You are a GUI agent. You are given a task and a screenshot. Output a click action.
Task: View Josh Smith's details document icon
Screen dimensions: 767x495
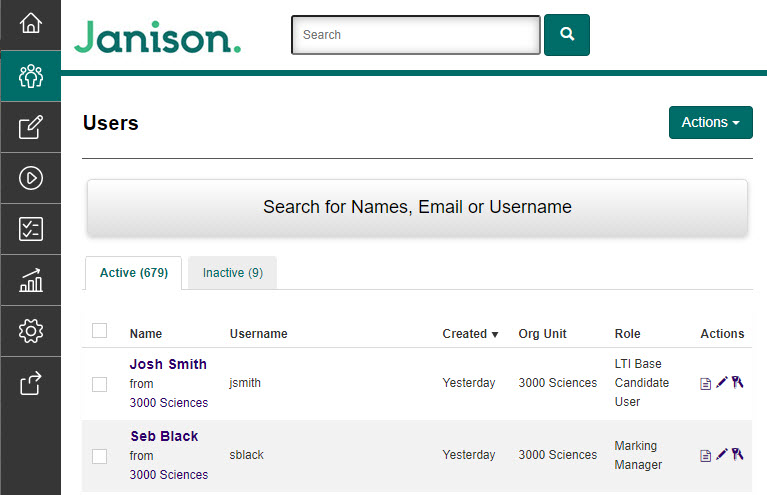[706, 384]
